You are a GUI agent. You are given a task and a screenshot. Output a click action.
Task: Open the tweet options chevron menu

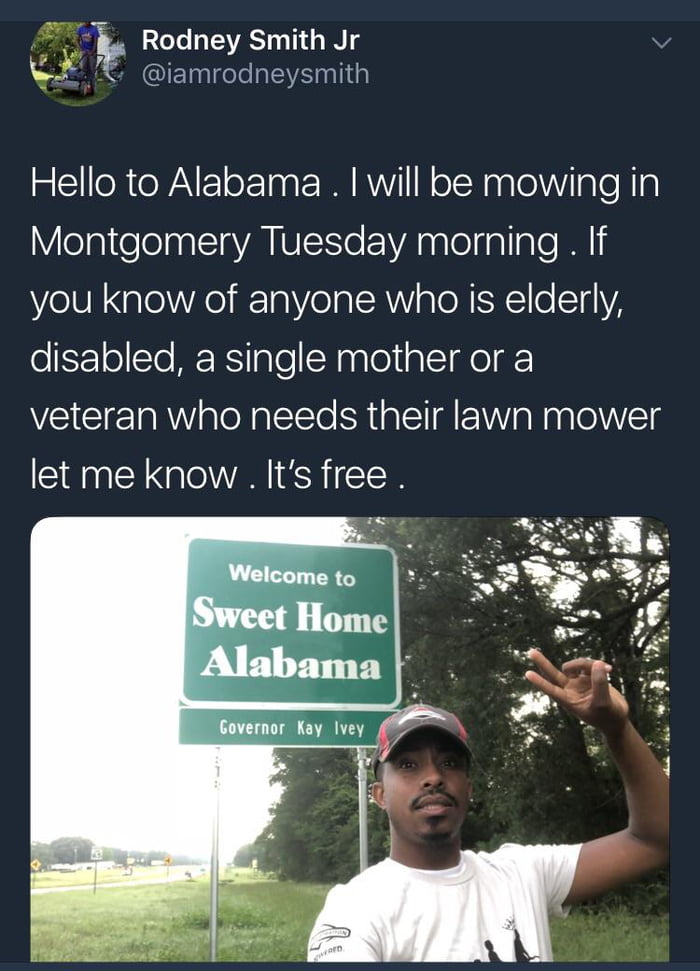click(660, 43)
